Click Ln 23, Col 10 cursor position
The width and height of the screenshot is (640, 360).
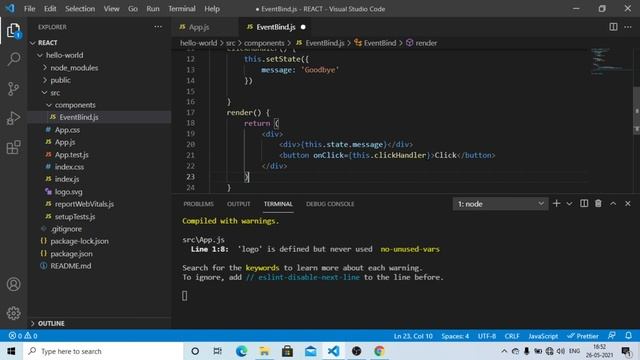(413, 336)
